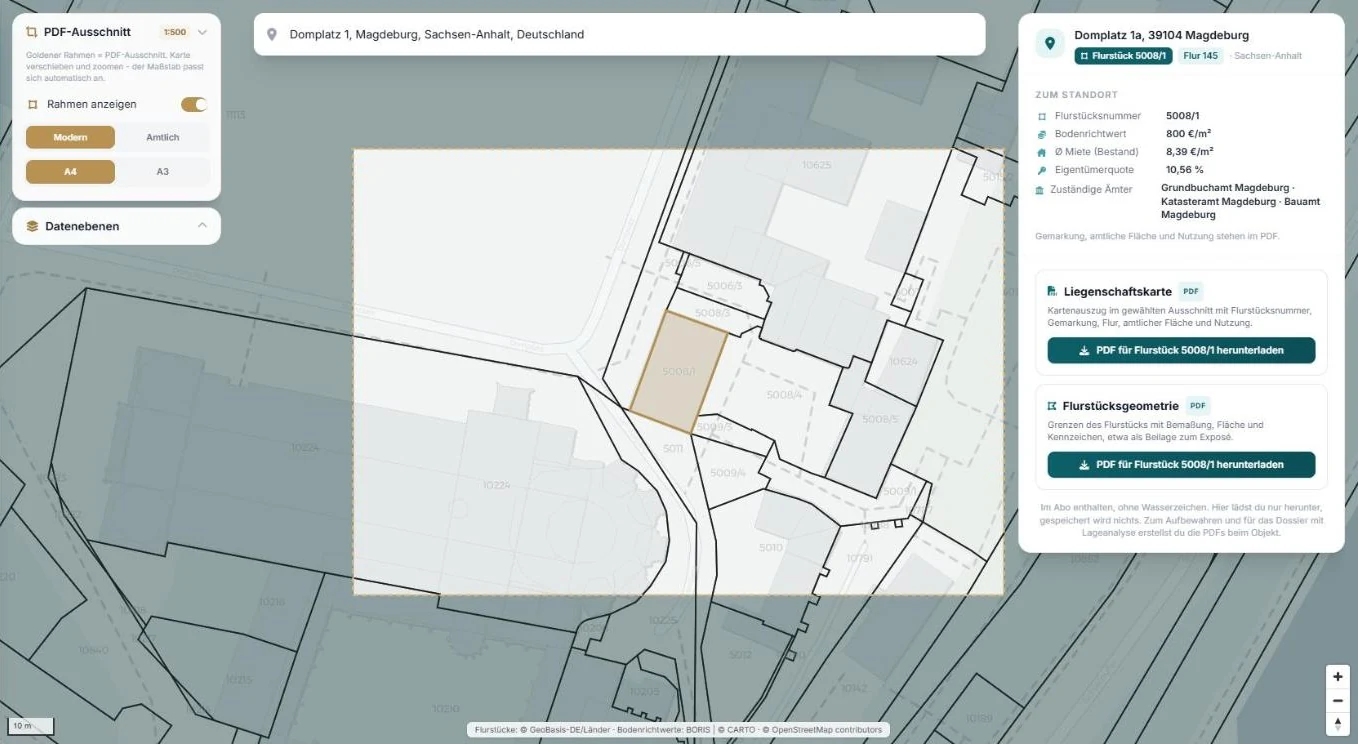
Task: Click the Flurstücksgeometrie shape icon
Action: (1052, 406)
